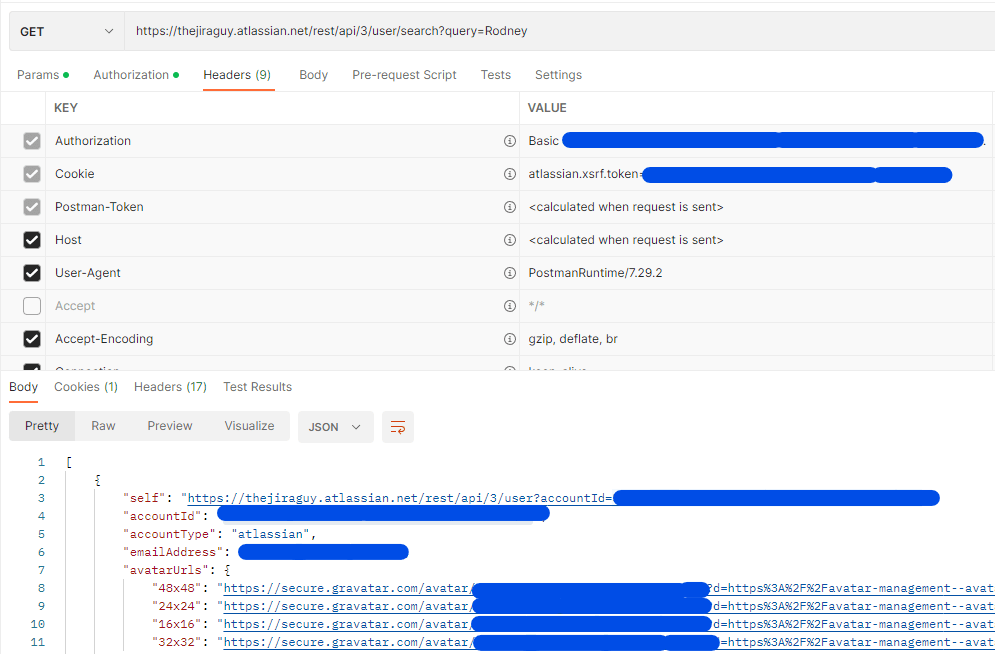Open the JSON format dropdown

pos(335,427)
